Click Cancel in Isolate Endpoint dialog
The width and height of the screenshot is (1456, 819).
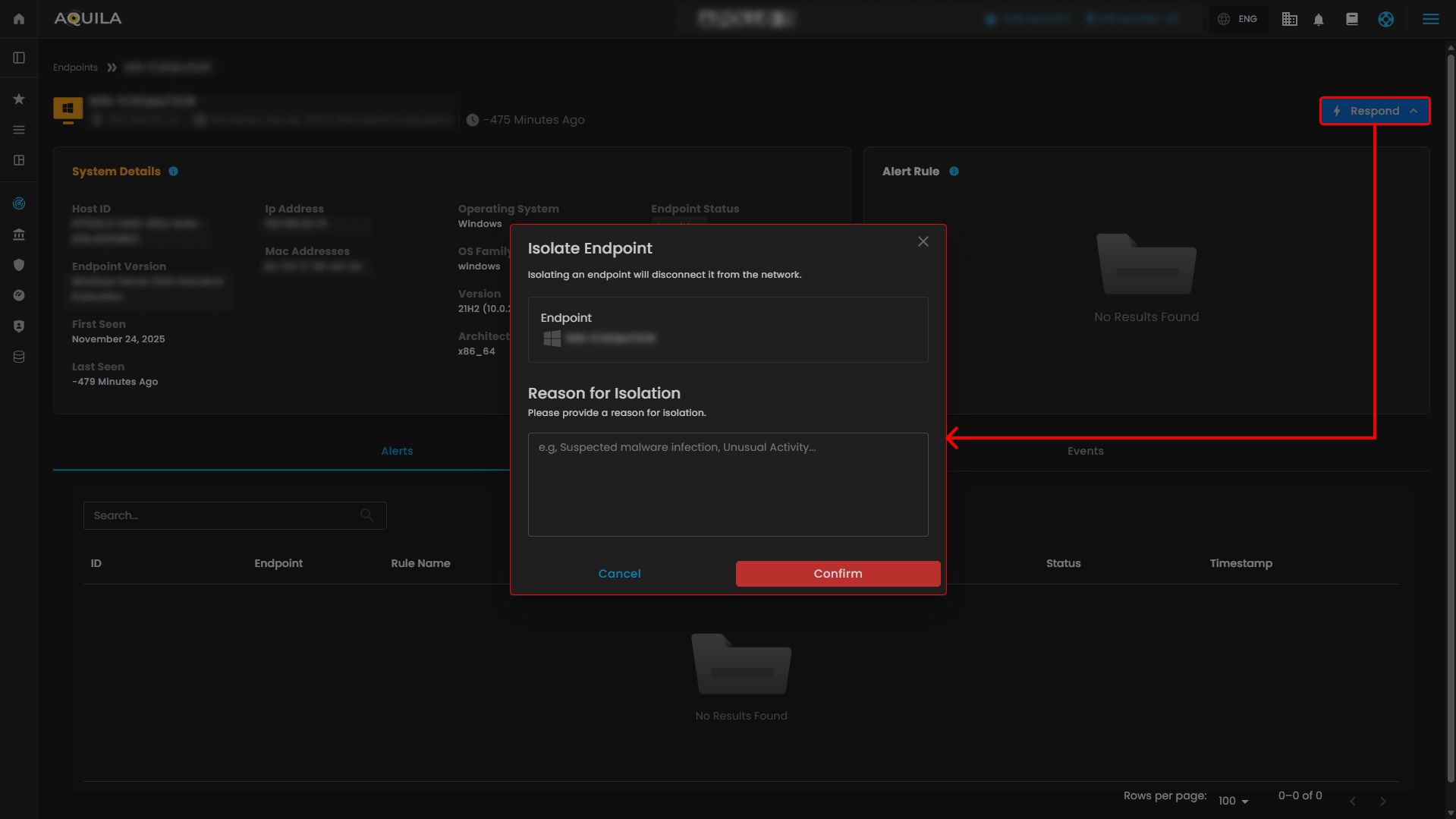619,574
